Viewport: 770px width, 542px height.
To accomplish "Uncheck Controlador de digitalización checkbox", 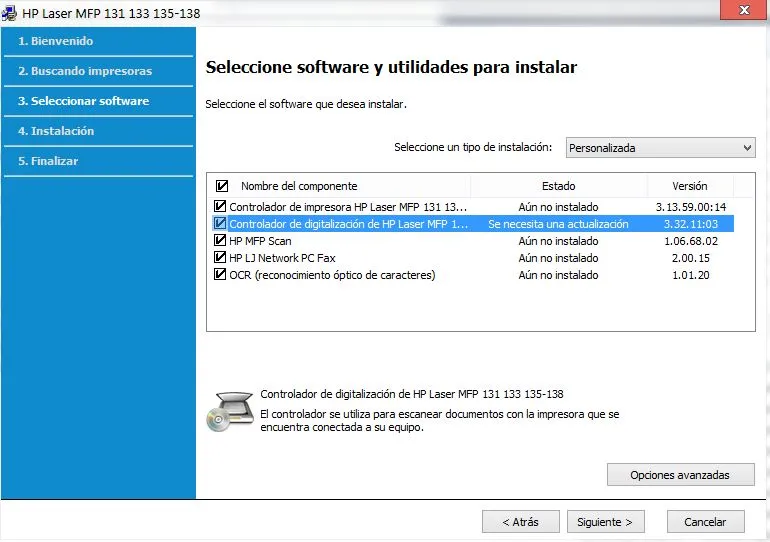I will 220,223.
